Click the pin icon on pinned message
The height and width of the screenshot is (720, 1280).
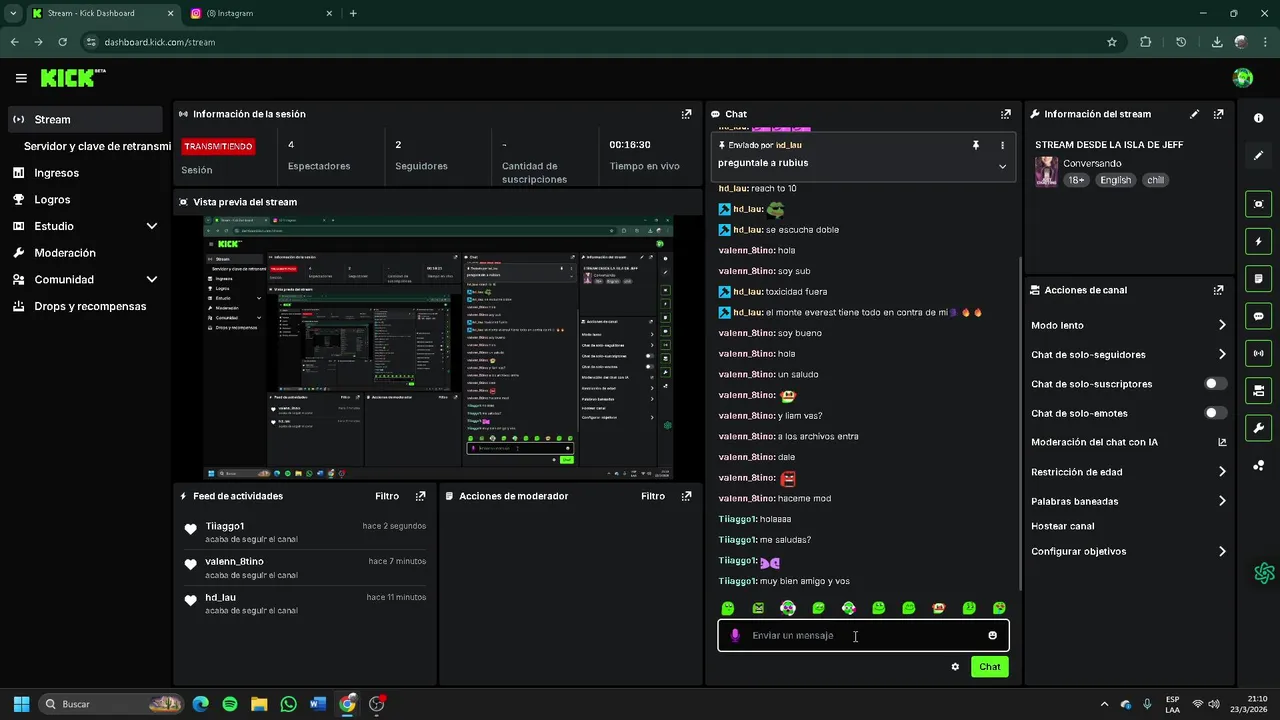tap(976, 145)
